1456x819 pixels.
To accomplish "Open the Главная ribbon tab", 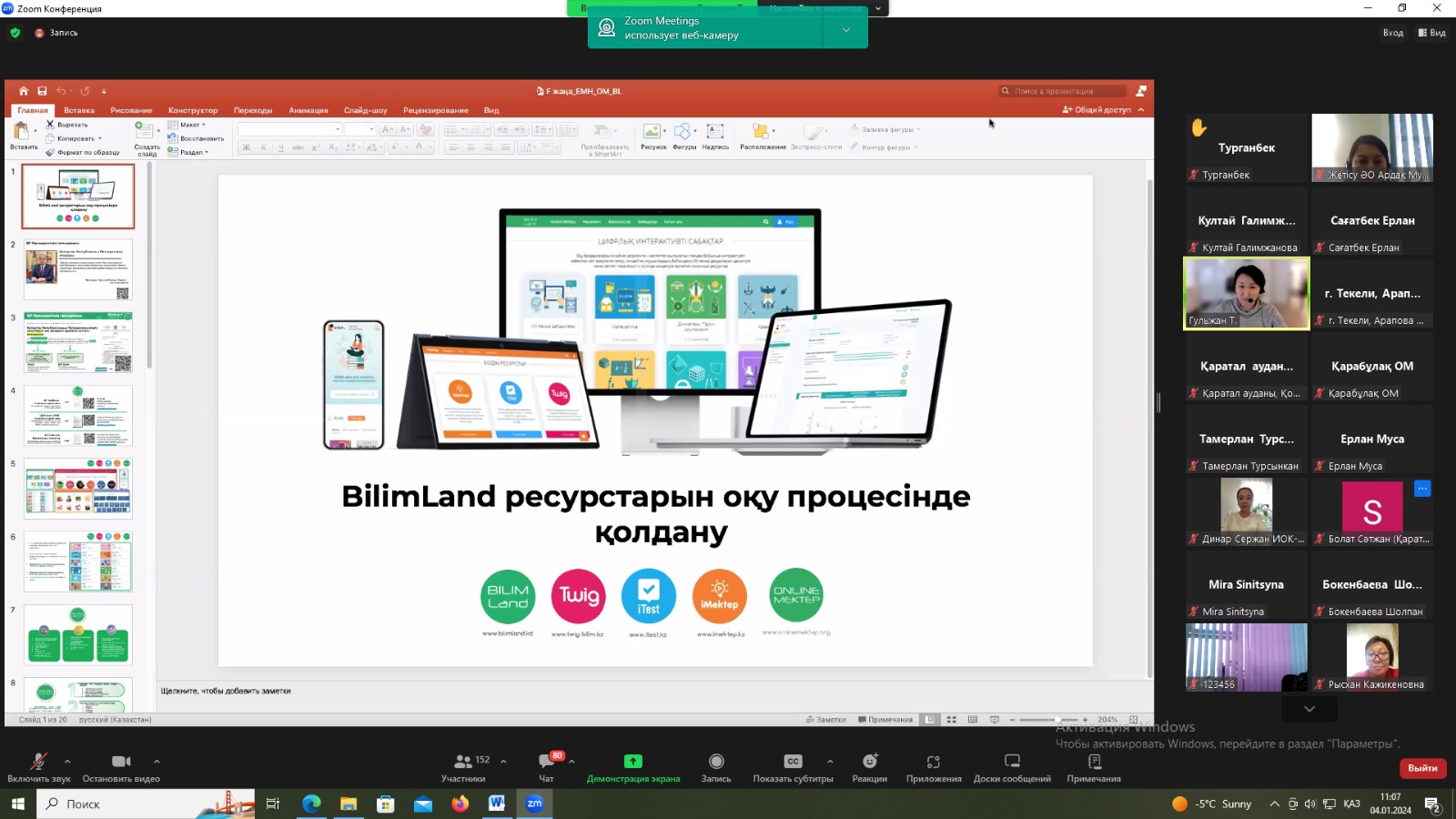I will [33, 110].
